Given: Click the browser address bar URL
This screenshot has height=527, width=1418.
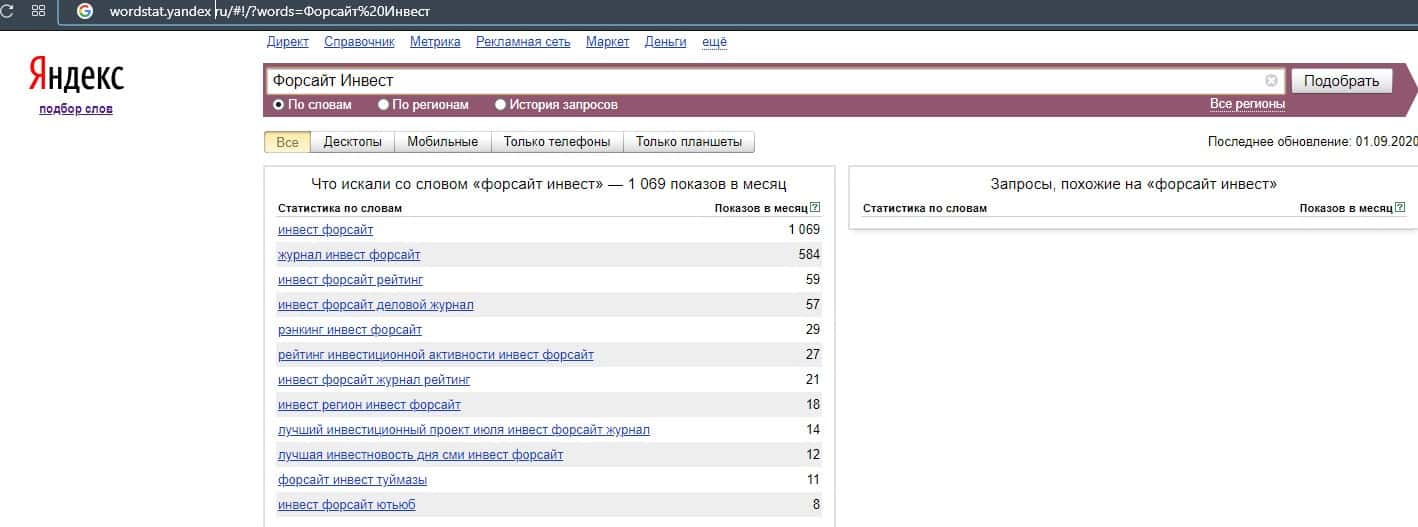Looking at the screenshot, I should tap(270, 11).
